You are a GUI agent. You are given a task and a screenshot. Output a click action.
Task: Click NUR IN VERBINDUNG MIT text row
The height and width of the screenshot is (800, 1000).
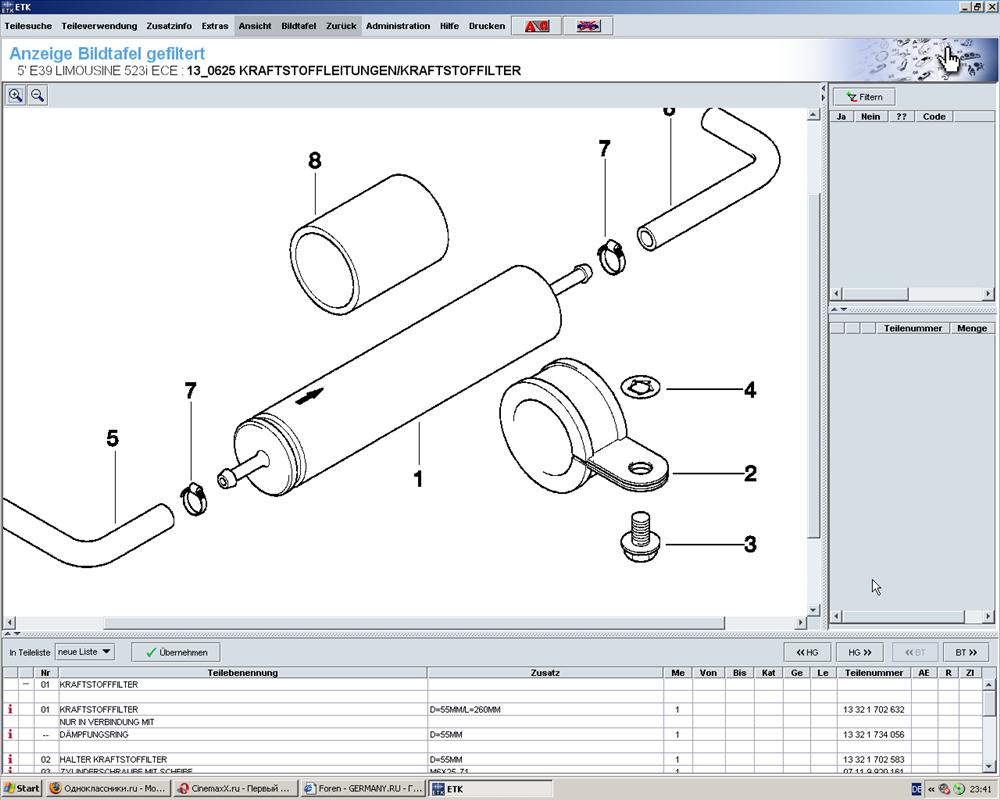coord(107,722)
